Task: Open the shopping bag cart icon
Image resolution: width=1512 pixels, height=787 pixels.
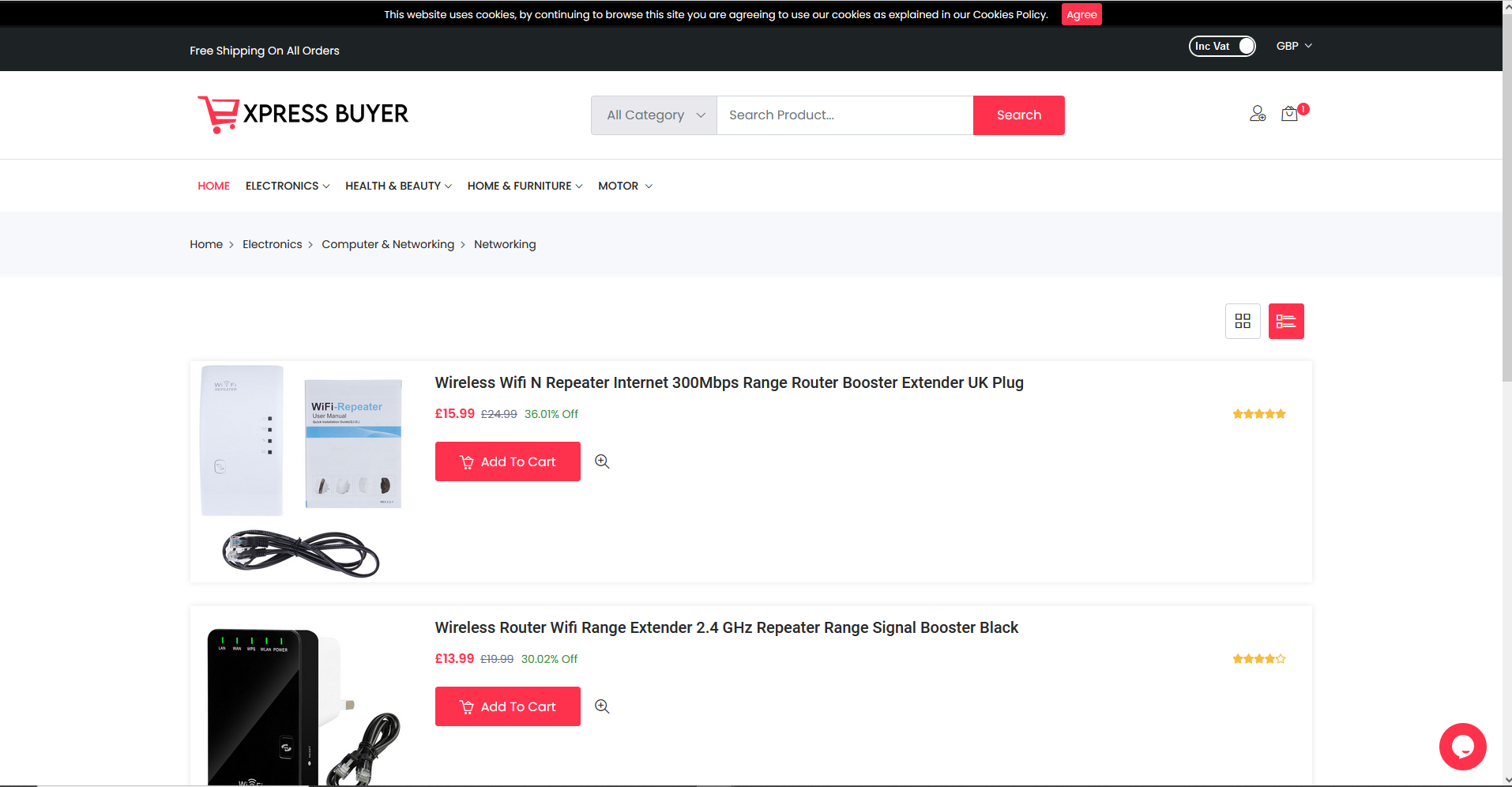Action: click(1289, 114)
